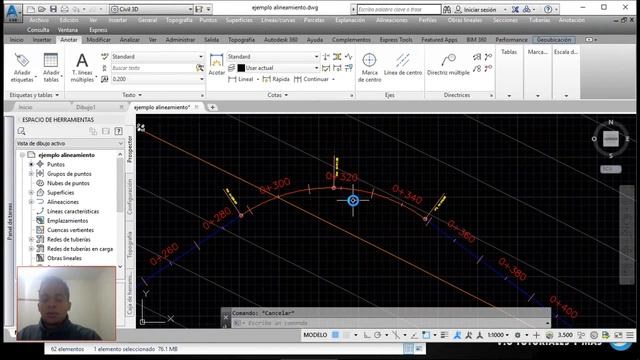Select Cuencas vertientes tree item

point(70,230)
